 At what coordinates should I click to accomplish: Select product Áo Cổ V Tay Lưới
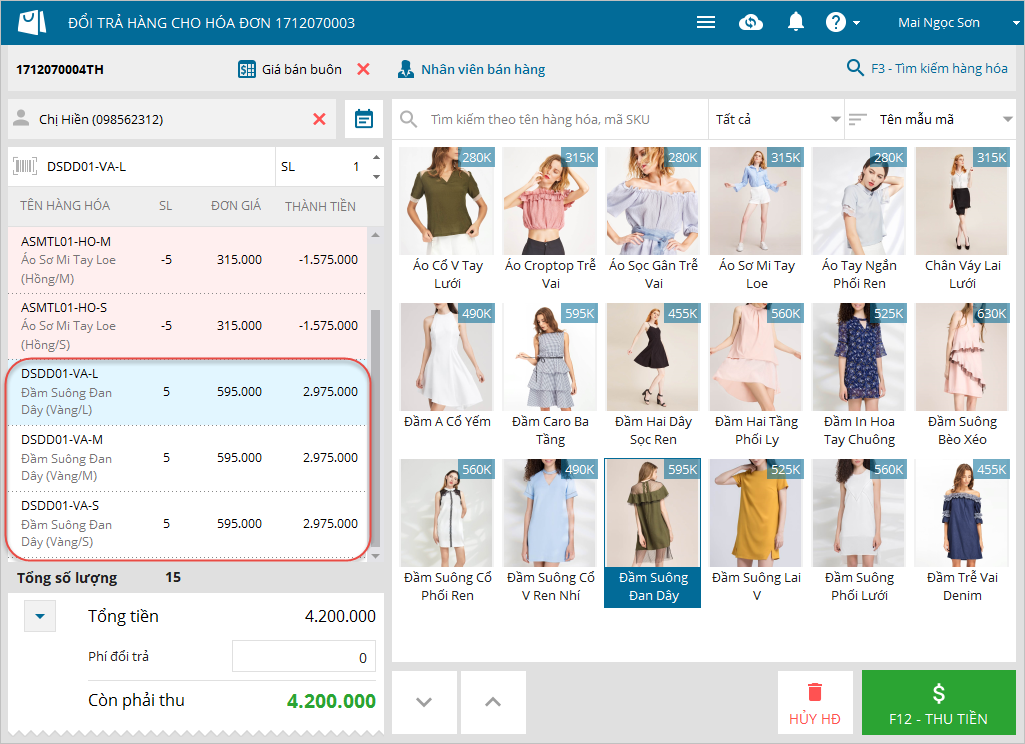pyautogui.click(x=447, y=220)
